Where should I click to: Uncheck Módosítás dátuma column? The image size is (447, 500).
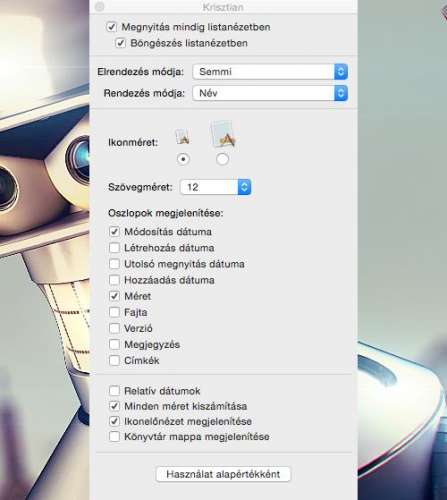pos(114,231)
